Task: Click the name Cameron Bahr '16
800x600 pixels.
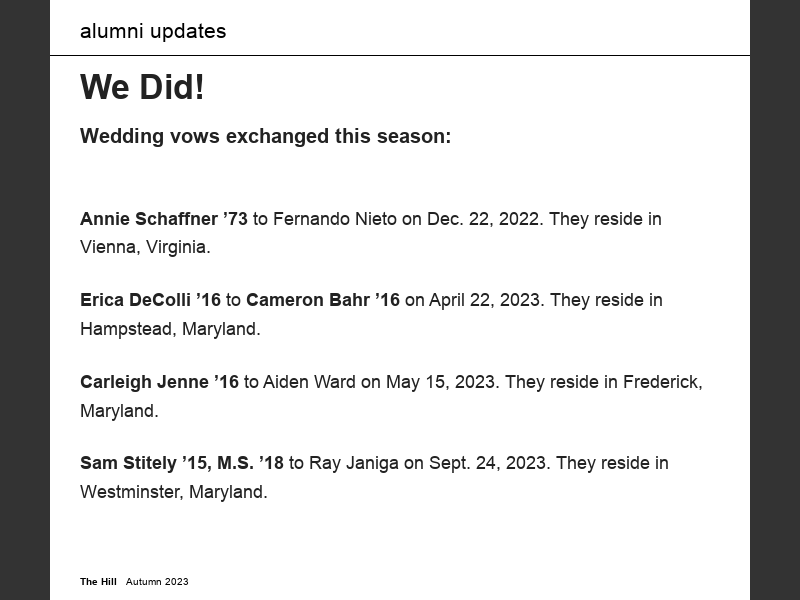Action: point(322,300)
